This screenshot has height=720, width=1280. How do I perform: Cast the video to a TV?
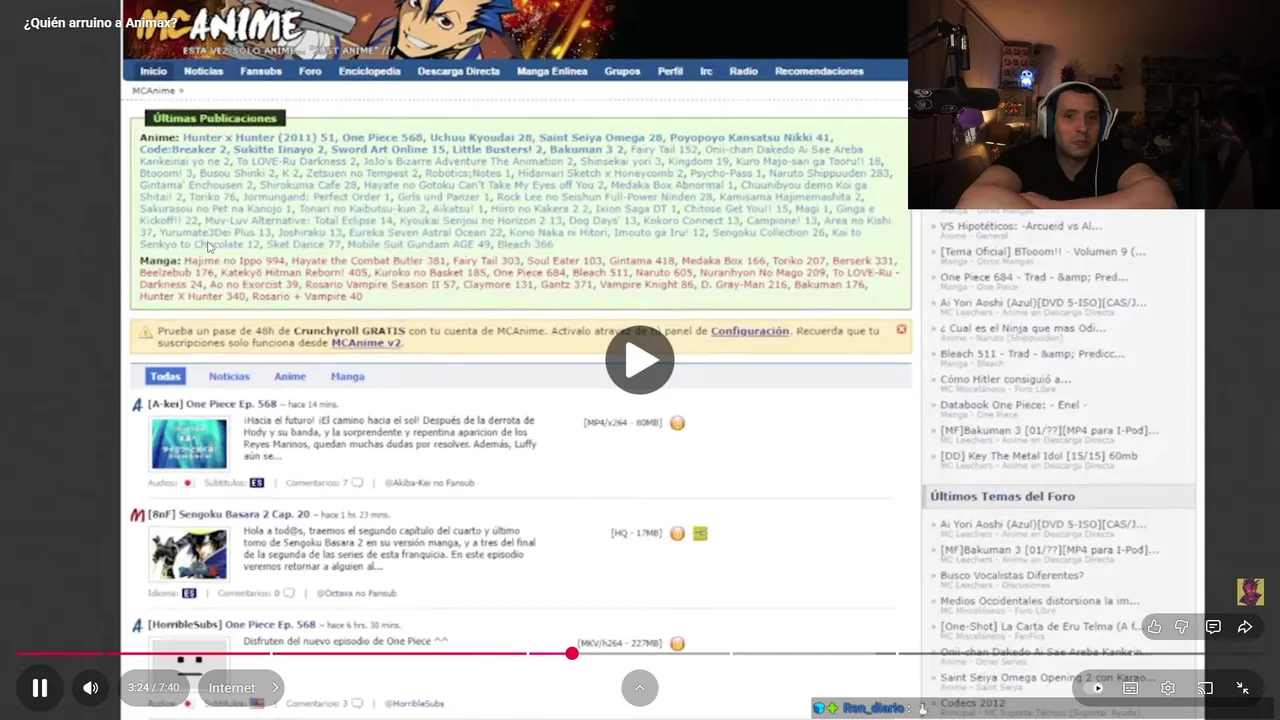[x=1205, y=688]
